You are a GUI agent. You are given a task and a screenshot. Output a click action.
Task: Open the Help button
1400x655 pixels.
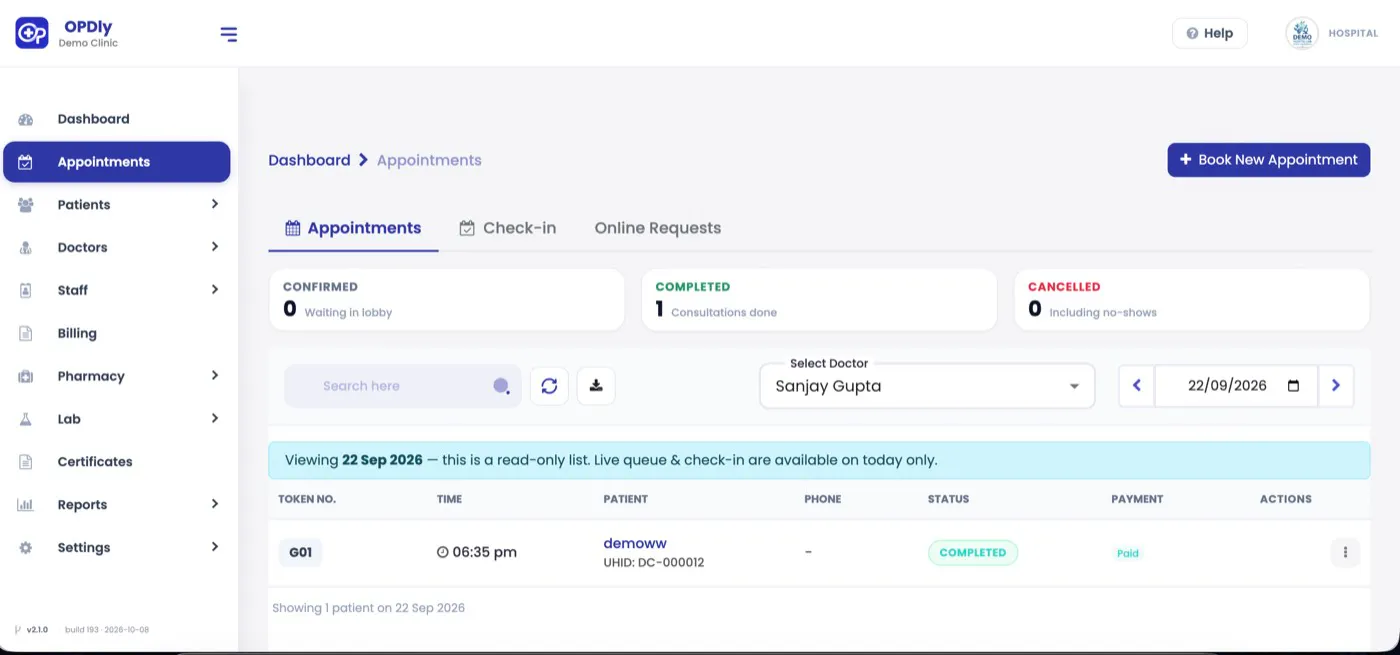(1210, 33)
